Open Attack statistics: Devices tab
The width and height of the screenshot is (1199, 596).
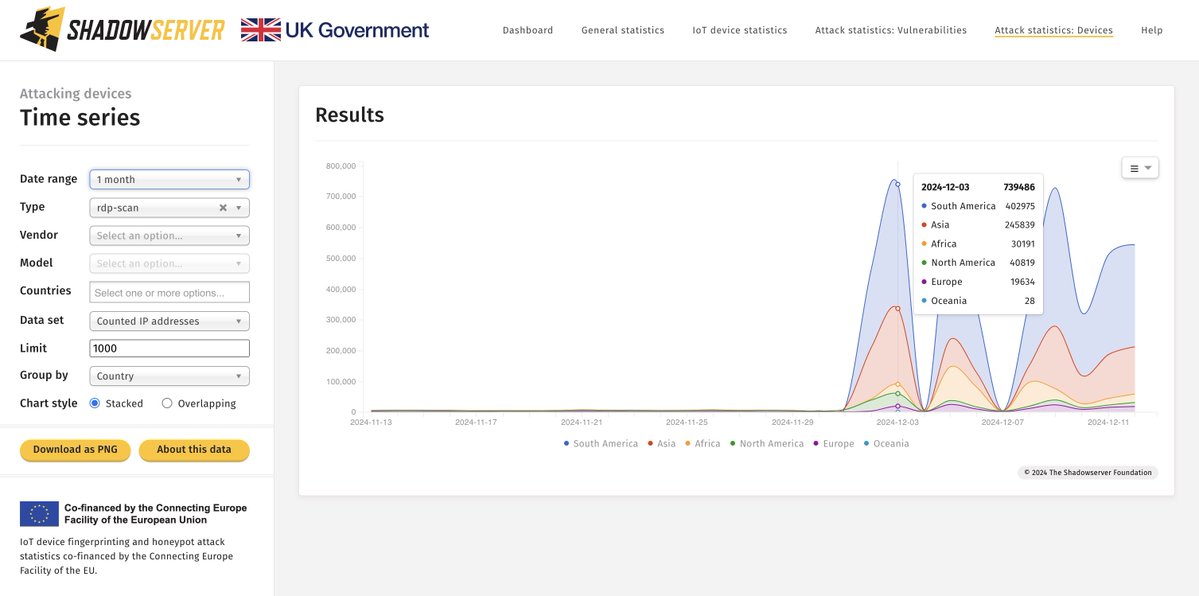pyautogui.click(x=1054, y=31)
